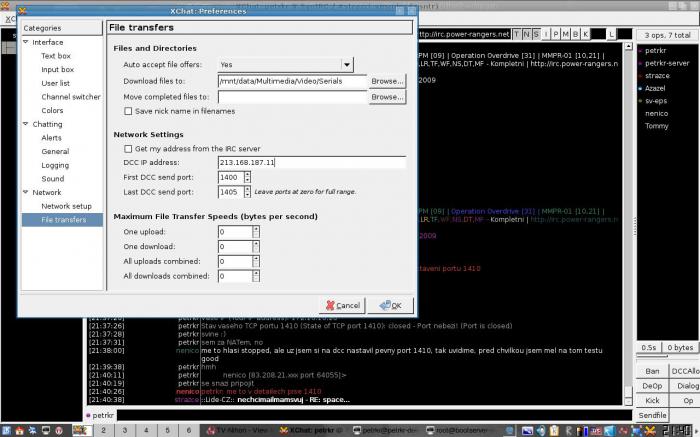Launch the terminal icon in the taskbar panel

46,430
